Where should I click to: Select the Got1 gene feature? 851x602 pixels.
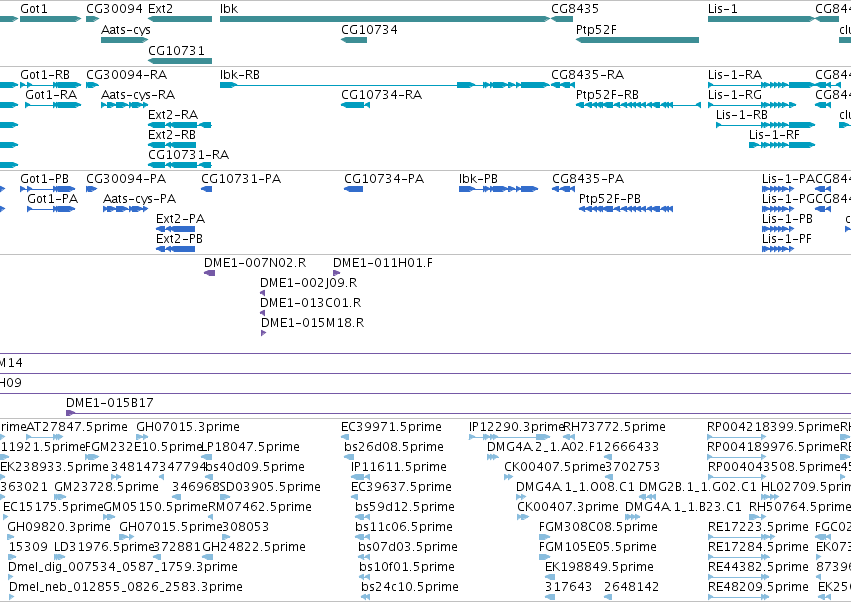(50, 19)
